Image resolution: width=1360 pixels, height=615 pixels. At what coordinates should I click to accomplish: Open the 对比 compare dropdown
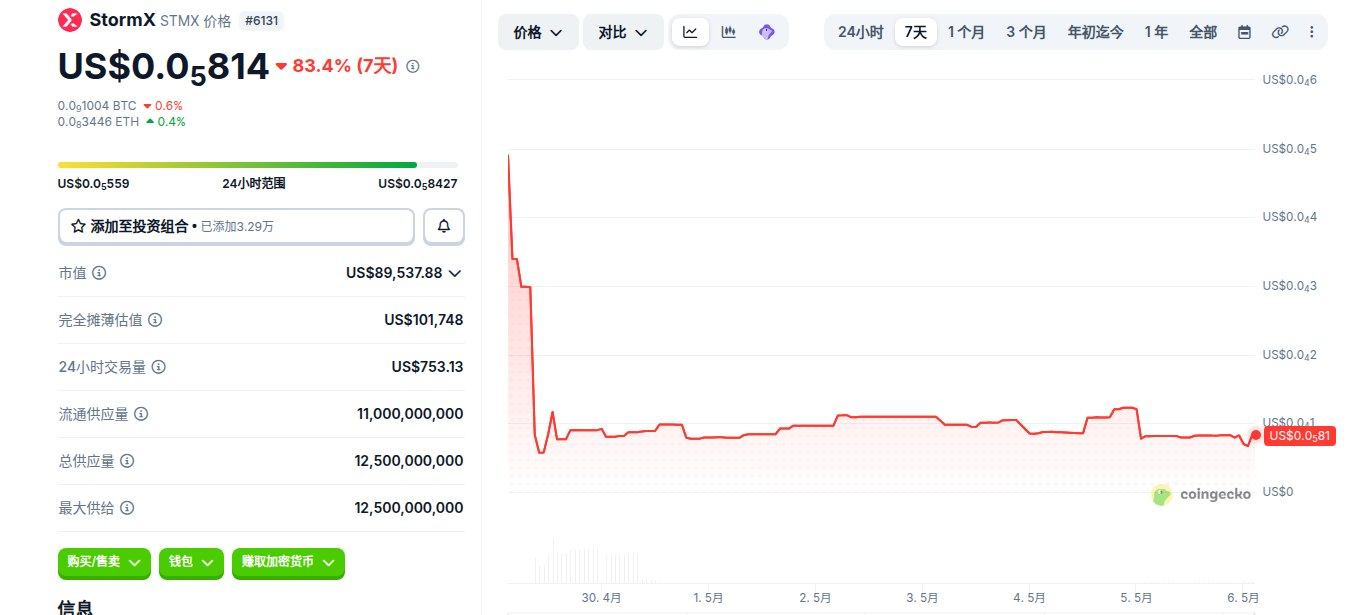[623, 32]
